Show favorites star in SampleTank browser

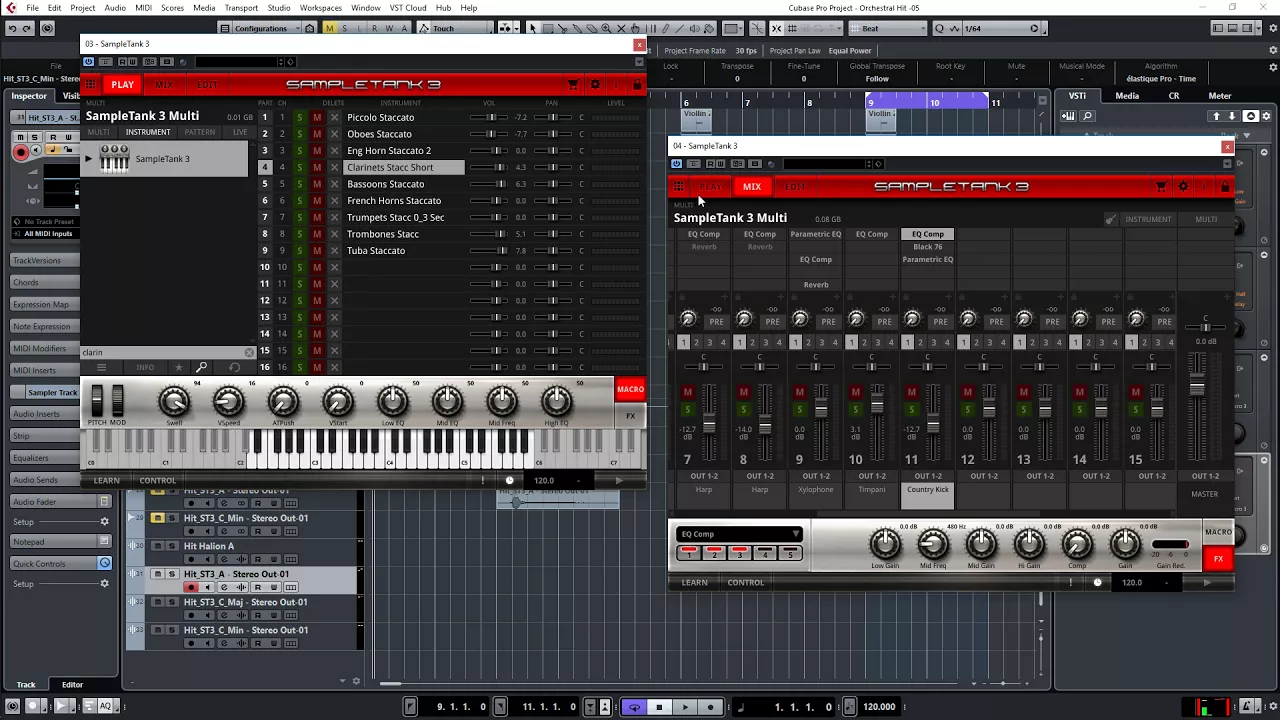click(179, 367)
